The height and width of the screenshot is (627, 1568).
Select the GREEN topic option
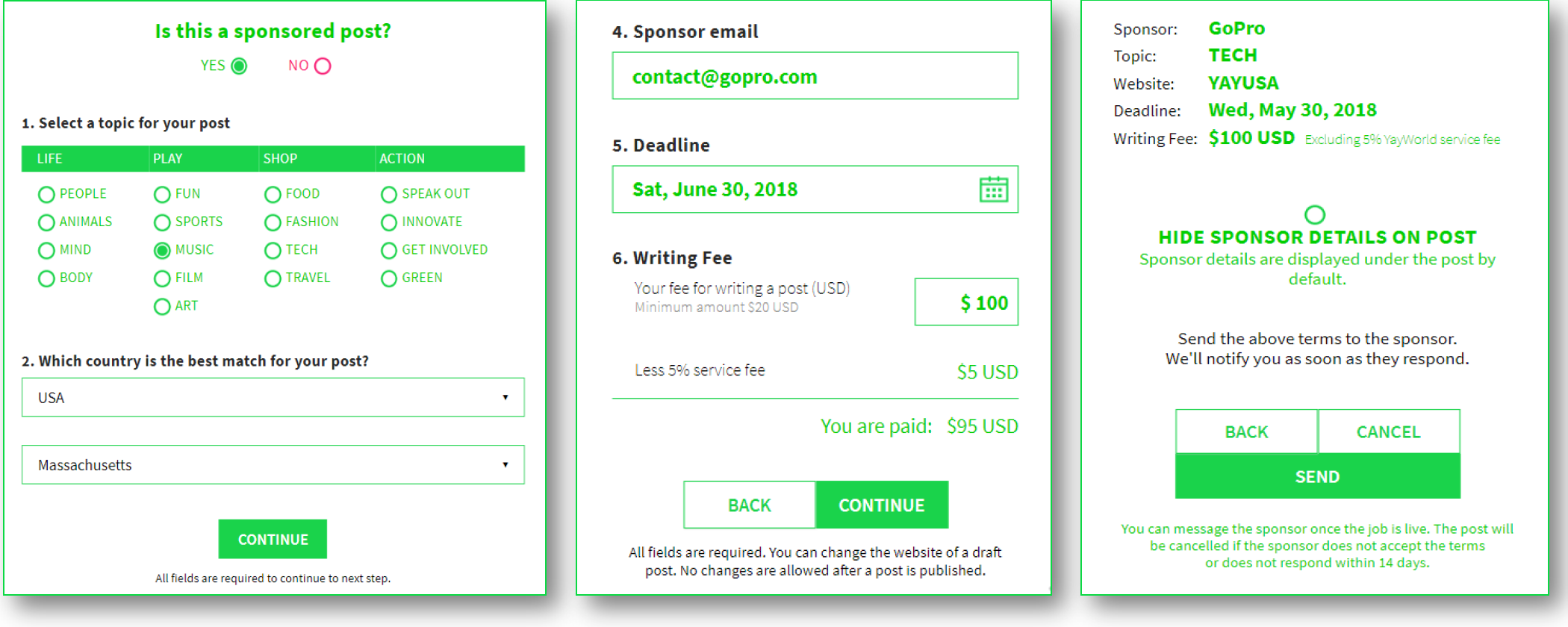click(x=389, y=278)
